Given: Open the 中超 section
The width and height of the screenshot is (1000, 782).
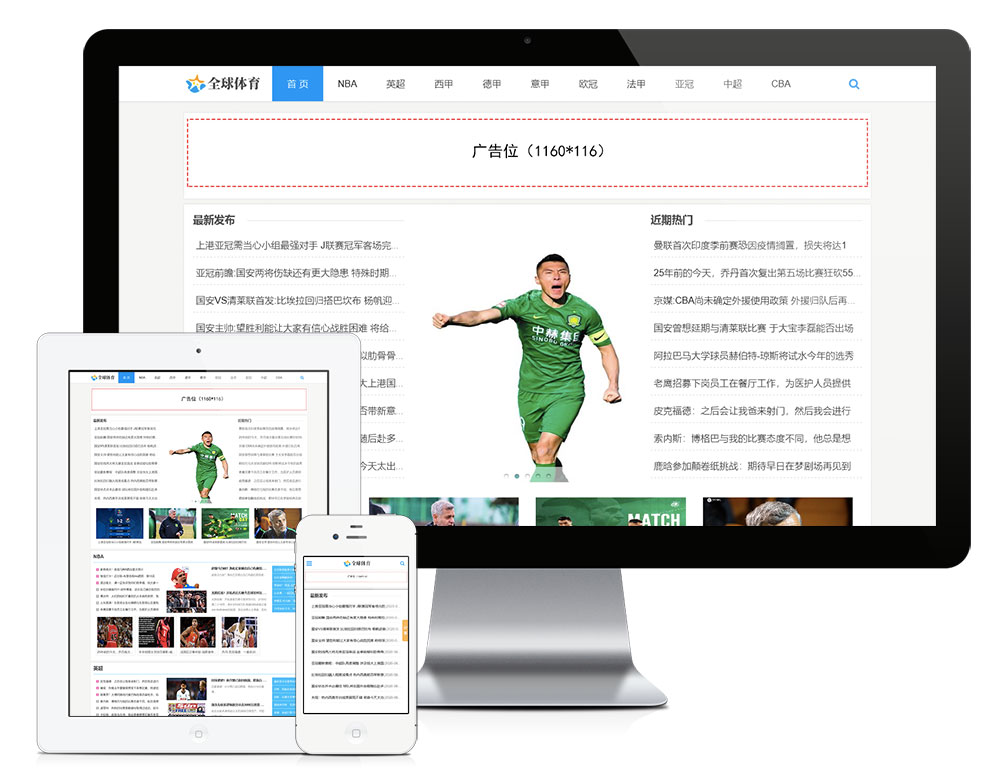Looking at the screenshot, I should point(733,84).
